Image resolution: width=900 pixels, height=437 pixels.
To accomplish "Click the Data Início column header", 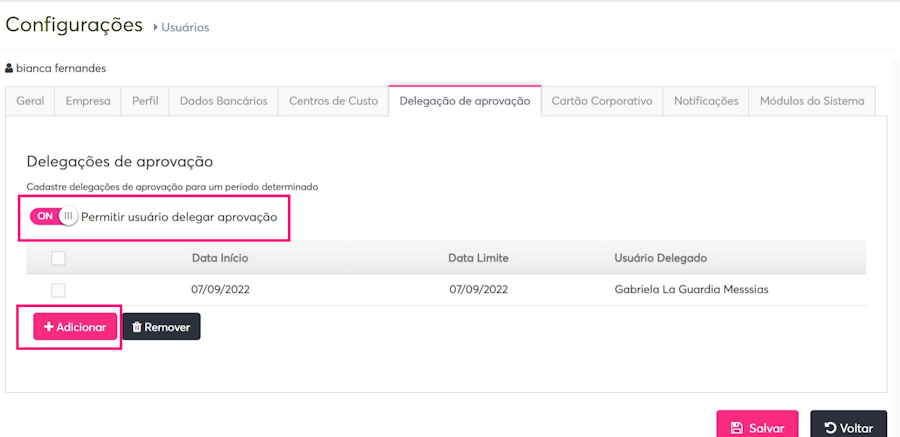I will pos(220,258).
